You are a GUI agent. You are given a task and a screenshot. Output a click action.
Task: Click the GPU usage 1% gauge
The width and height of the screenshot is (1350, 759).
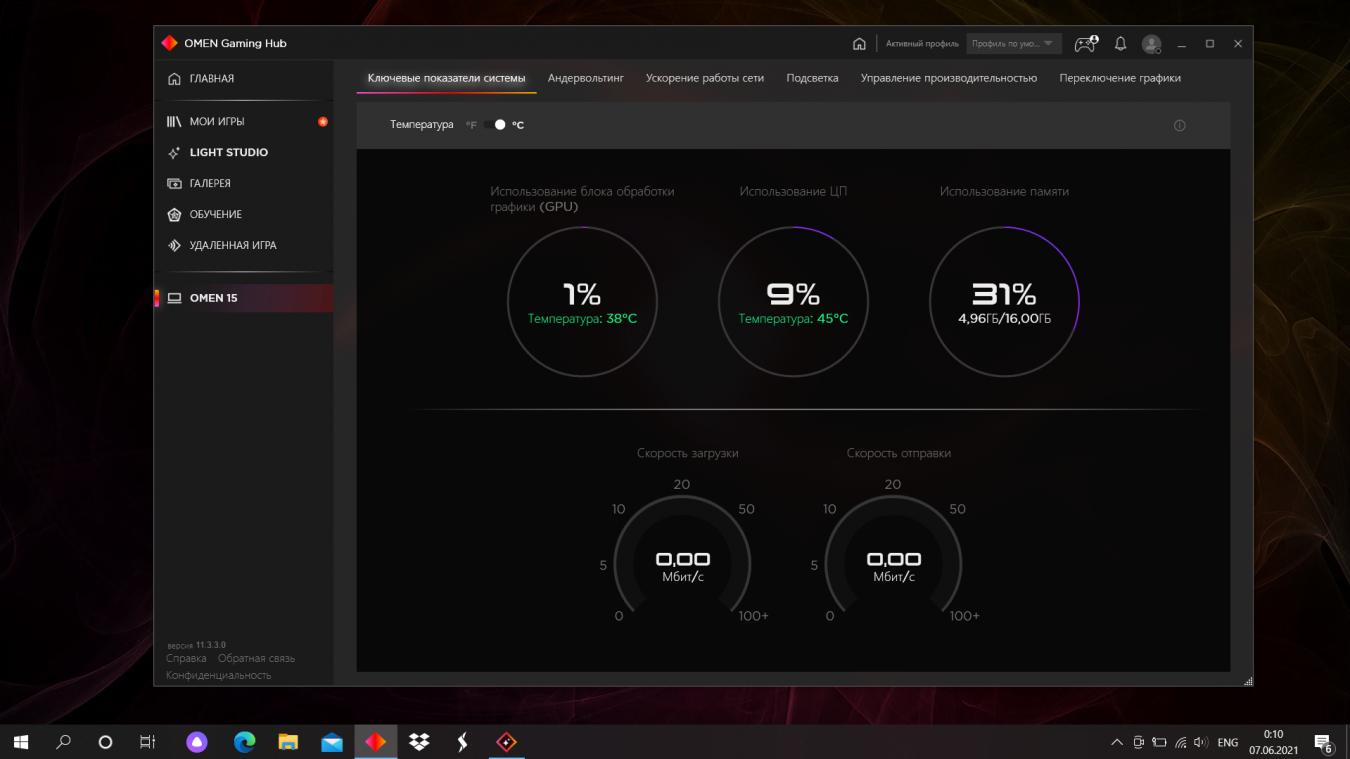pyautogui.click(x=582, y=302)
